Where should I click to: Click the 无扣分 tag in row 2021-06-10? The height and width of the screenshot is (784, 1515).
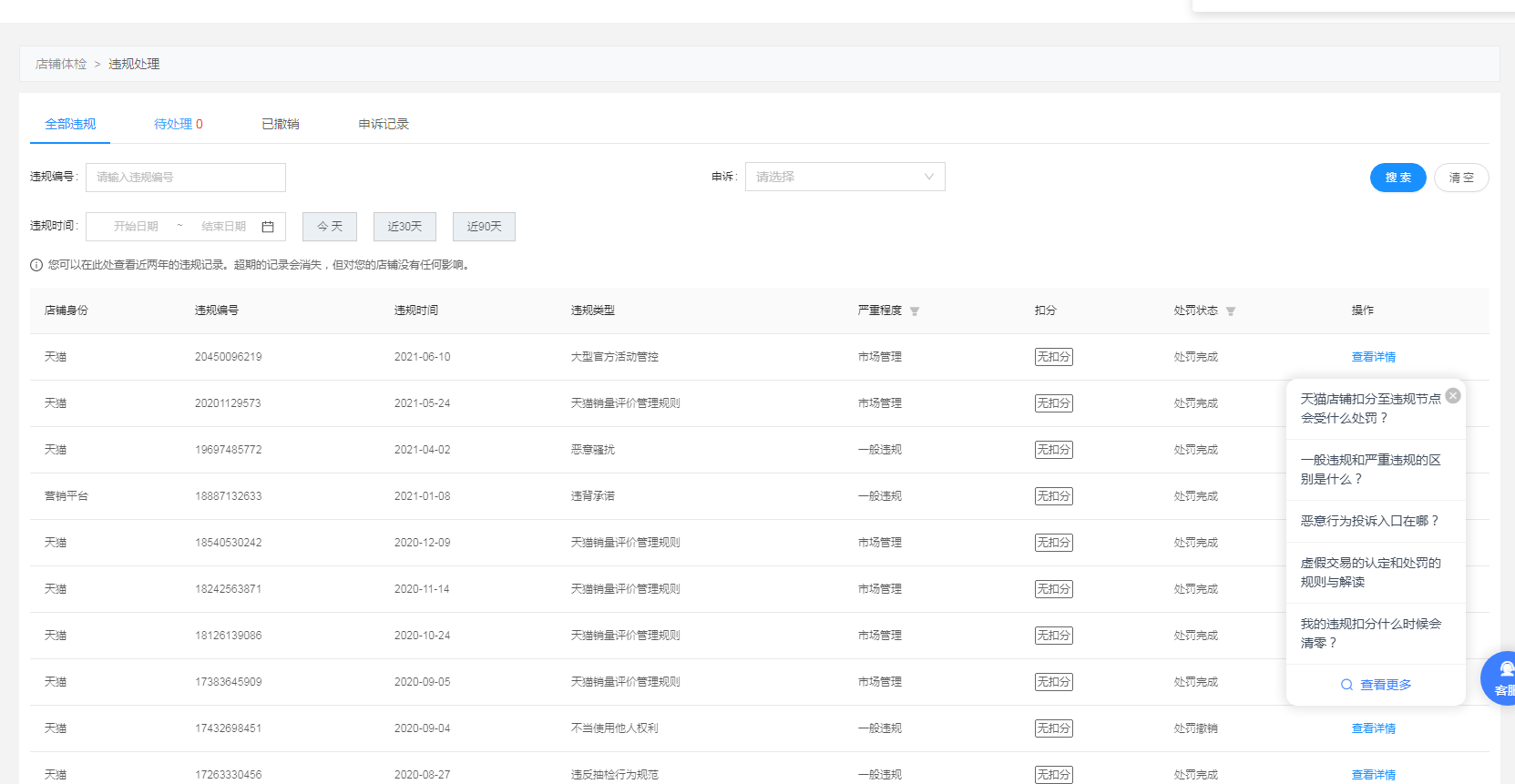pos(1053,357)
